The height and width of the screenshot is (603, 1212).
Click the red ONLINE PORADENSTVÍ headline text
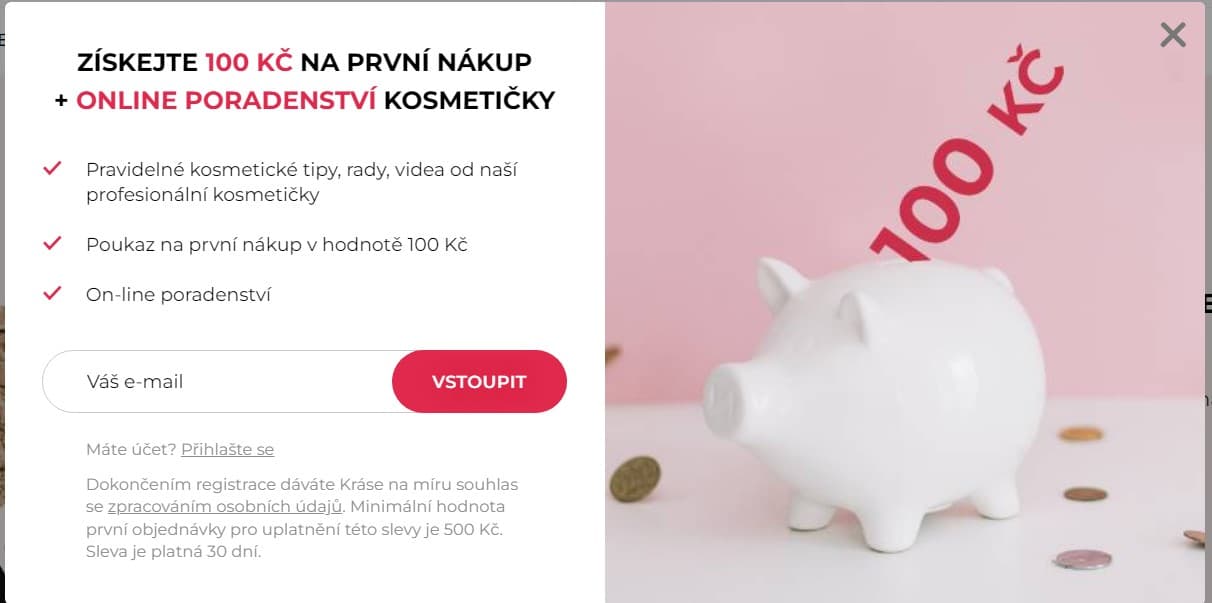(x=226, y=100)
